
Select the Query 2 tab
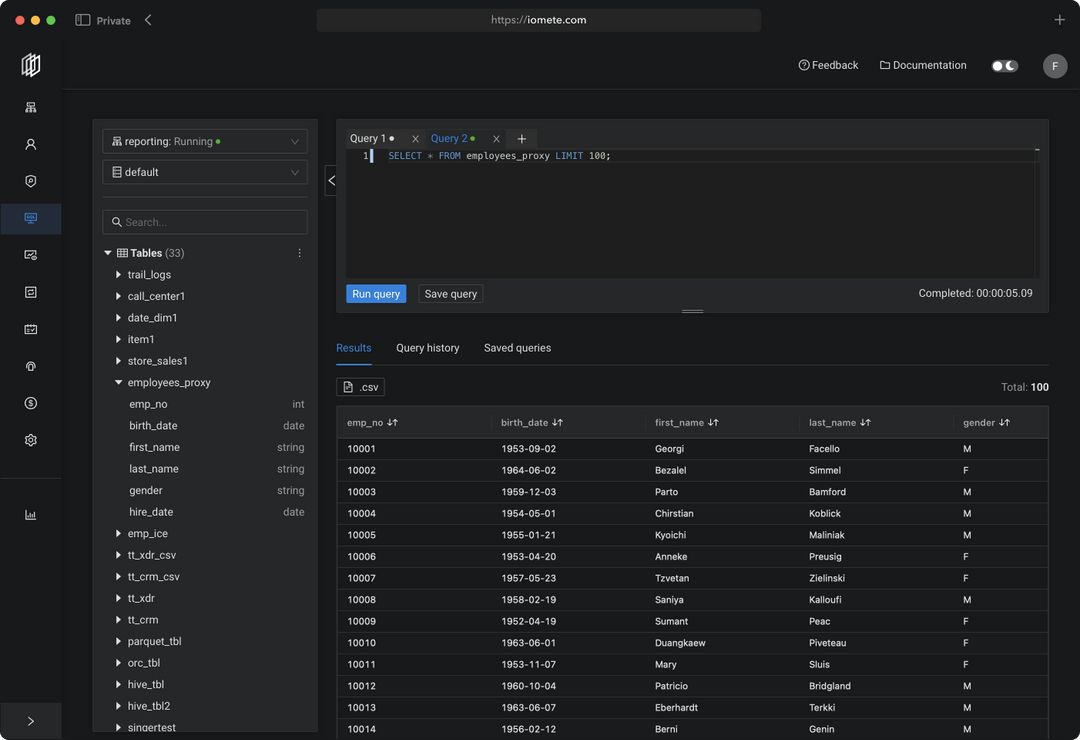click(452, 138)
